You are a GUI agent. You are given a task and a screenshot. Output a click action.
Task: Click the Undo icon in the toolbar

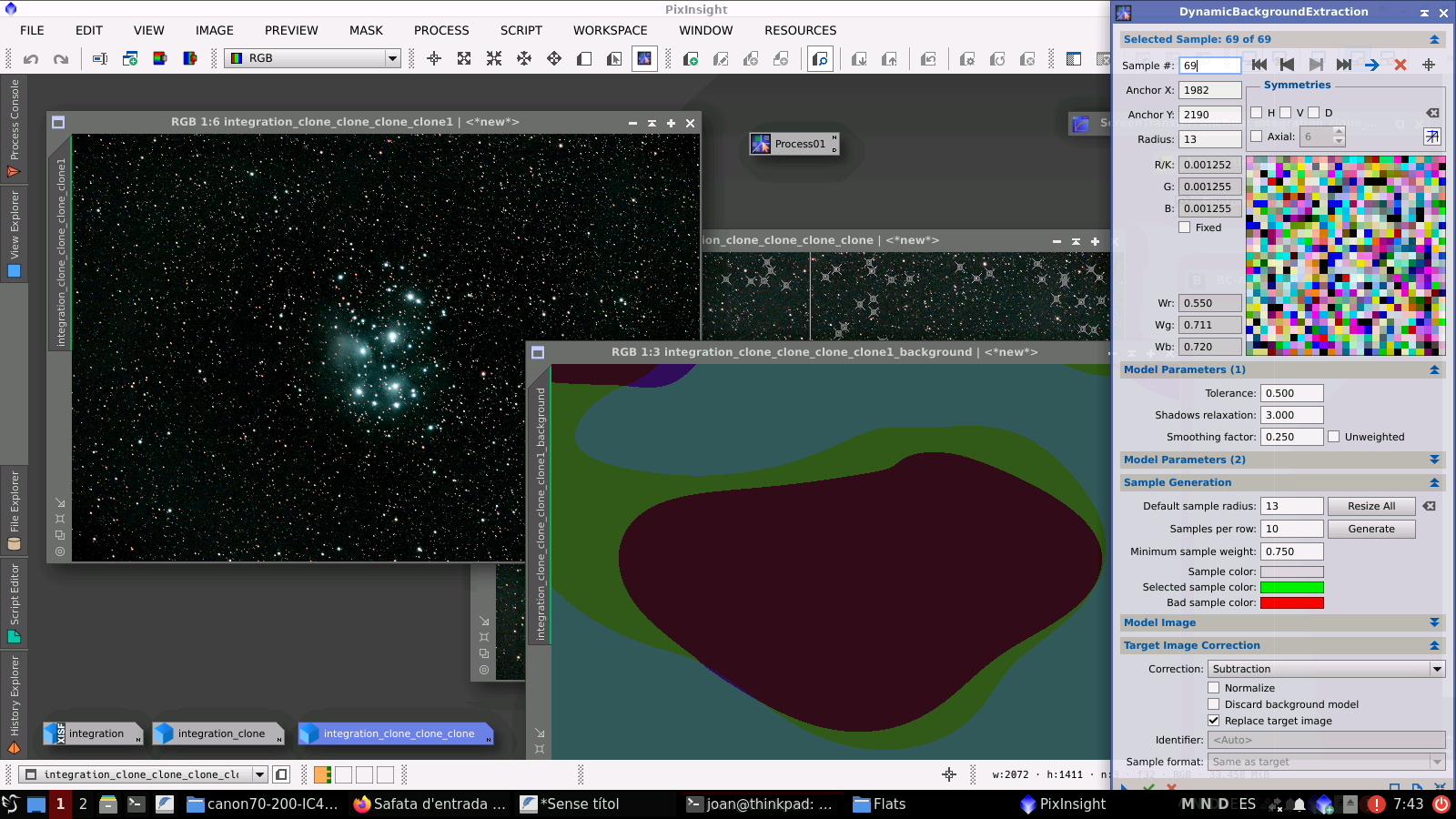(32, 58)
